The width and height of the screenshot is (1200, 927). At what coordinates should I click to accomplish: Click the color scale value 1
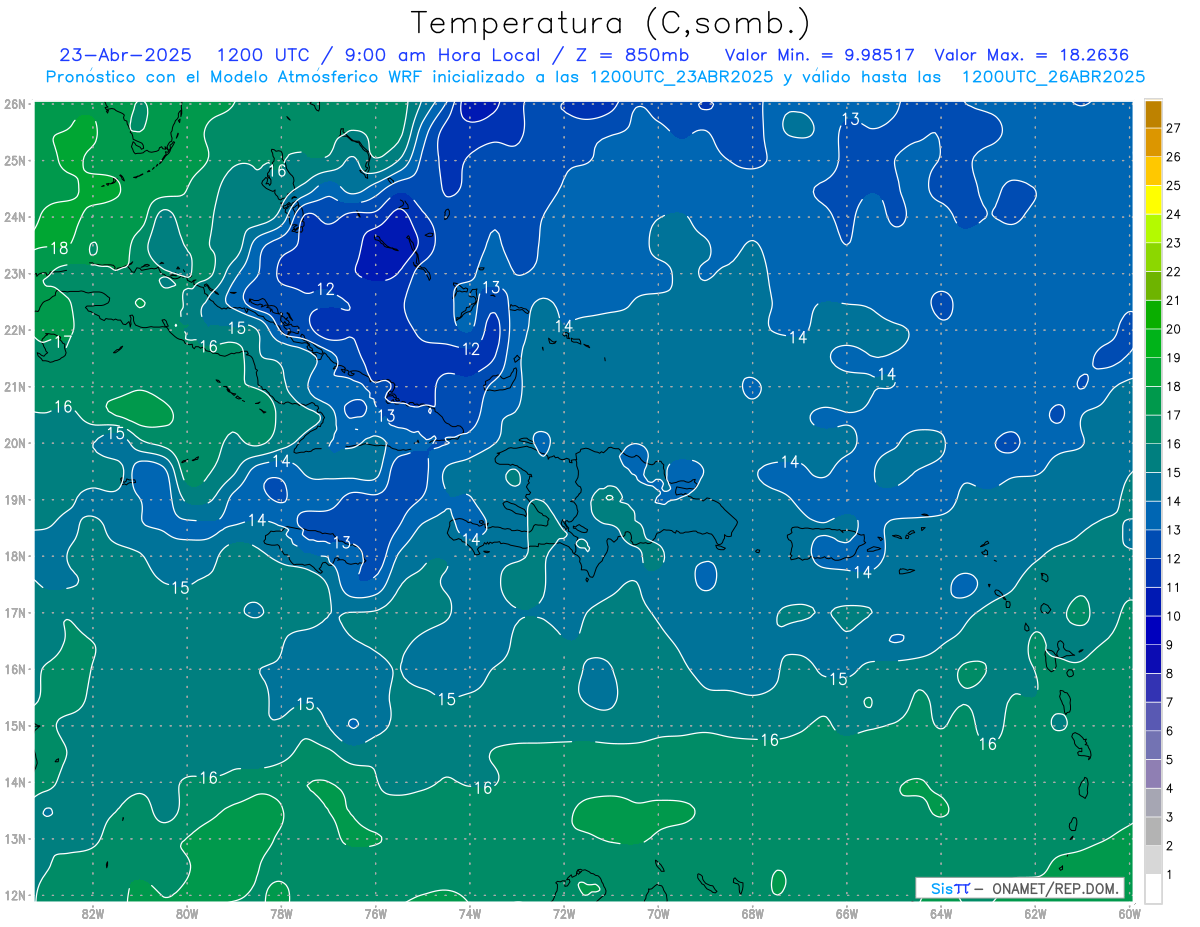1170,876
